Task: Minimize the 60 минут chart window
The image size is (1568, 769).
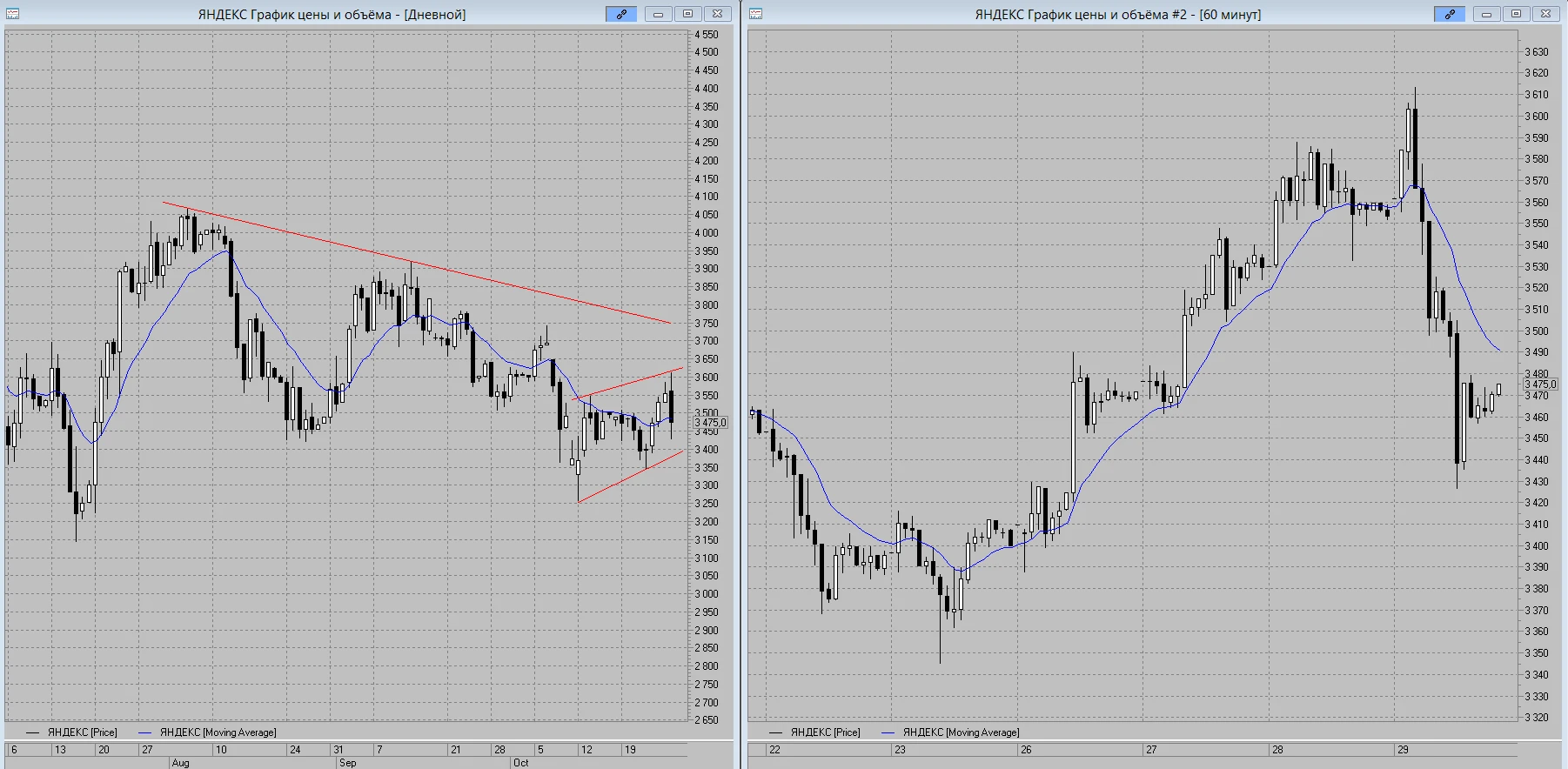Action: (x=1487, y=14)
